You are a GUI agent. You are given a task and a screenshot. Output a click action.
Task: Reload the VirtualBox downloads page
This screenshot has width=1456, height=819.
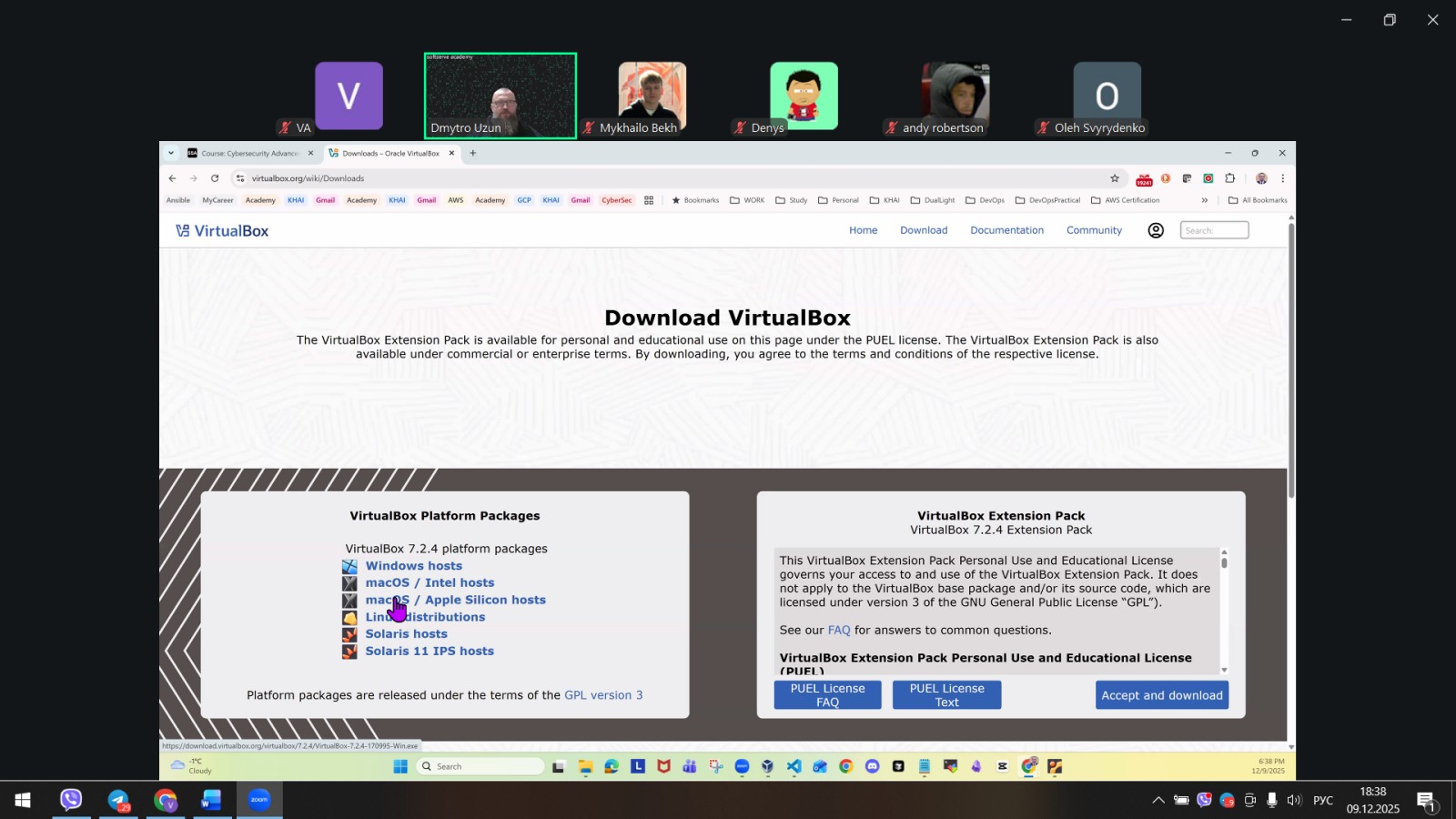click(215, 178)
